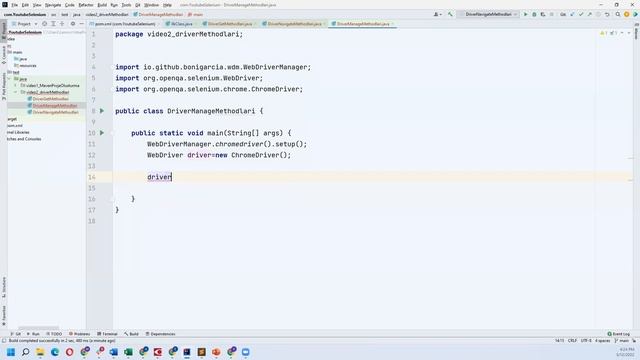Open the Event Log in status bar

coord(619,334)
